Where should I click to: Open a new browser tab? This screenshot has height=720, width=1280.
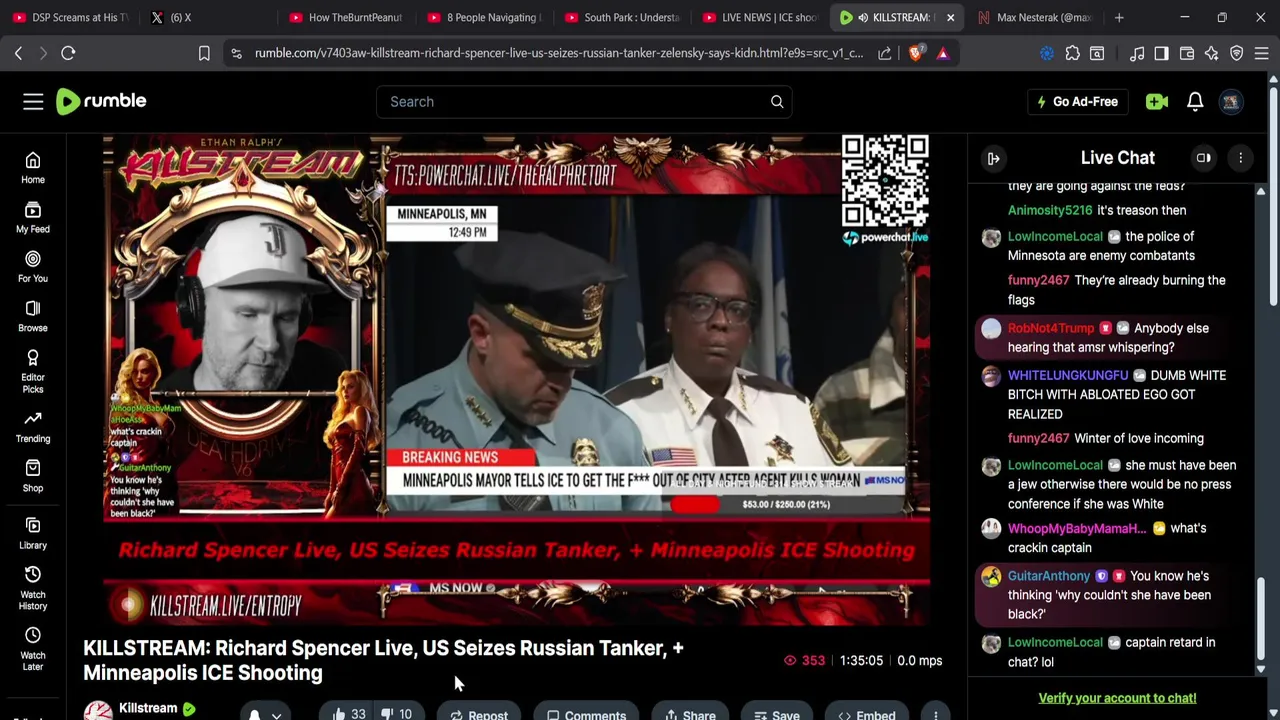(1119, 17)
